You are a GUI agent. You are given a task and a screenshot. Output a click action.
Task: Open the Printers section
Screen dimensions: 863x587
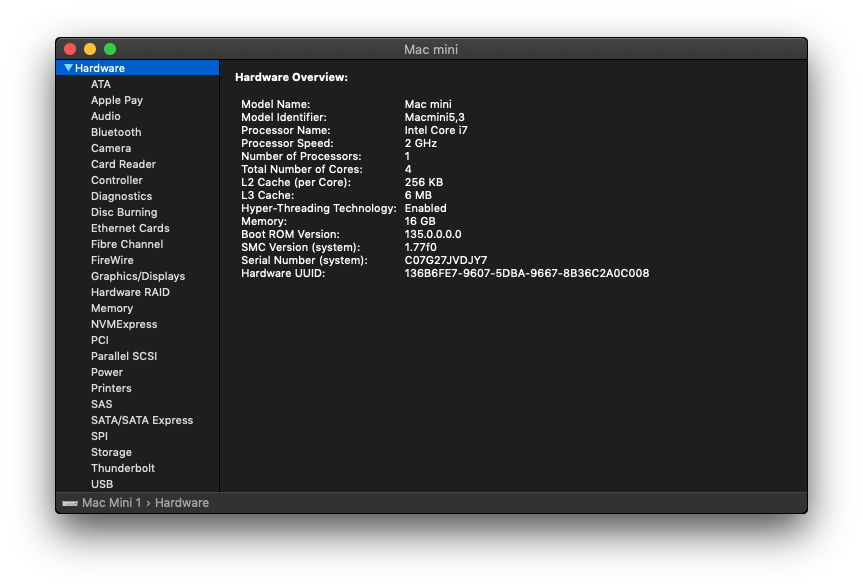[x=111, y=388]
